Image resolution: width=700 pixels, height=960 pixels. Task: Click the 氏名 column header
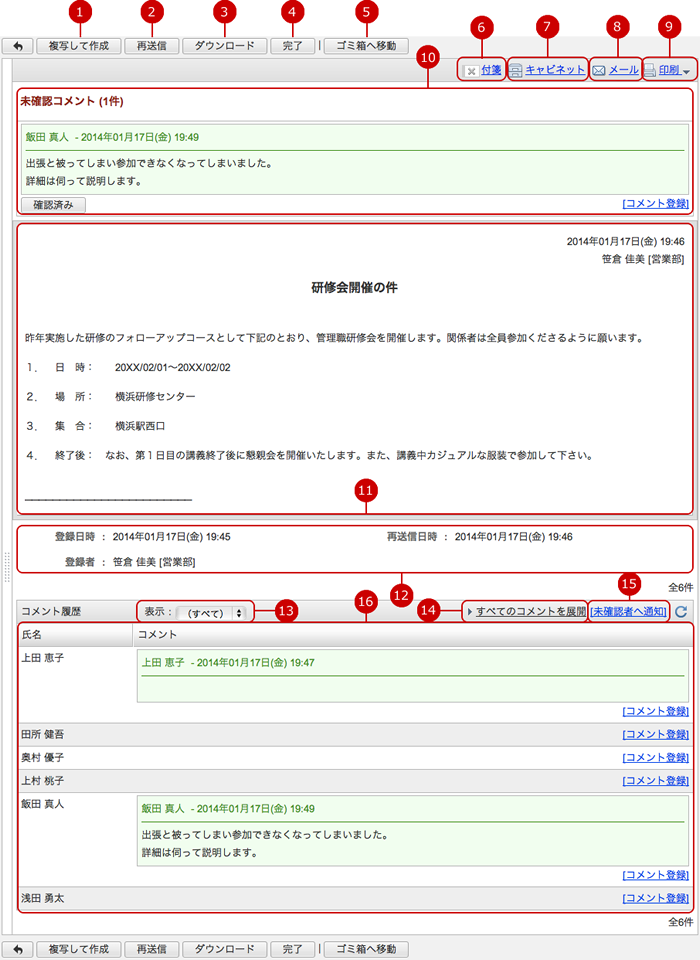[x=75, y=635]
